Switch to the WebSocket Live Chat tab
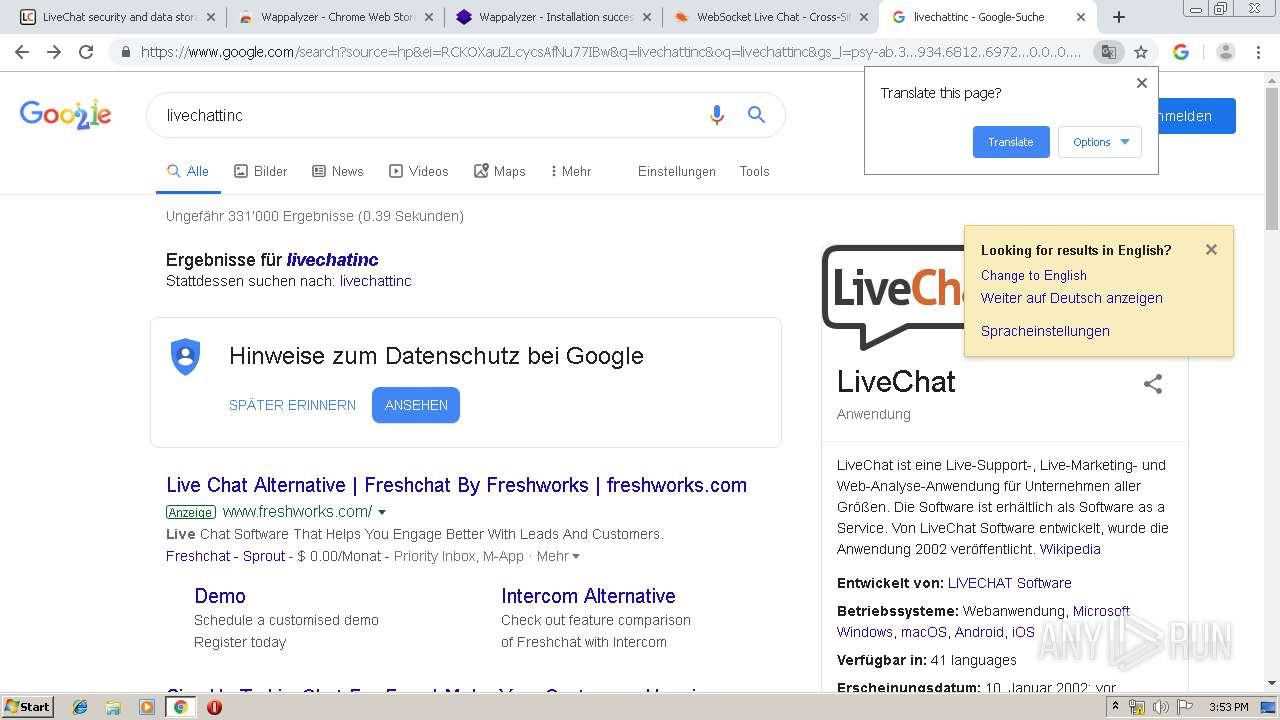The height and width of the screenshot is (720, 1280). click(770, 17)
